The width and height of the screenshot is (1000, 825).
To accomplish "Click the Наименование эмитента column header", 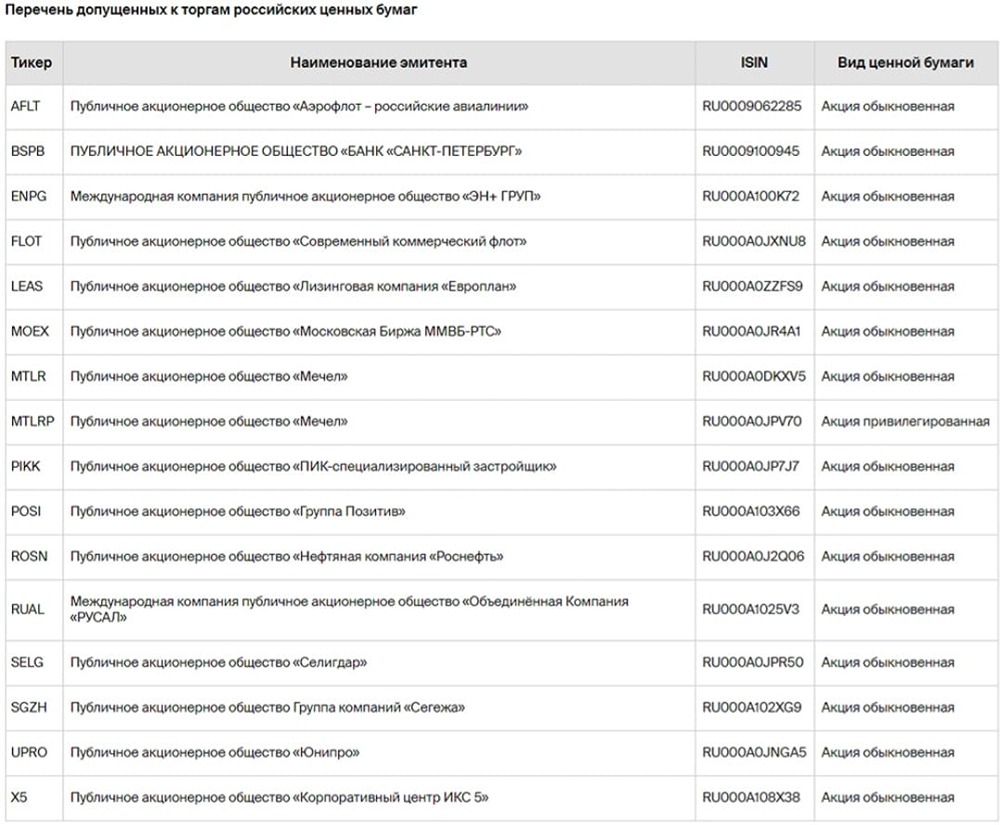I will 378,63.
